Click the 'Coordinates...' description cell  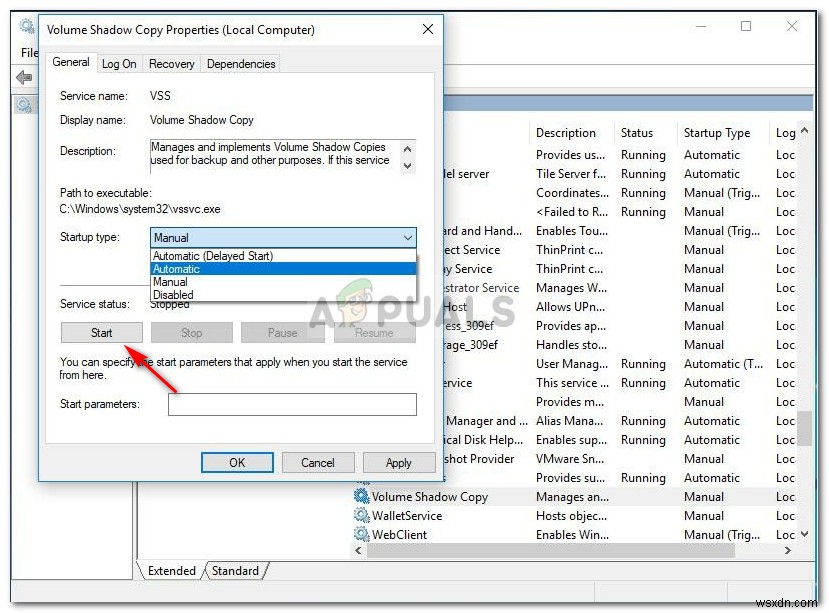point(572,193)
